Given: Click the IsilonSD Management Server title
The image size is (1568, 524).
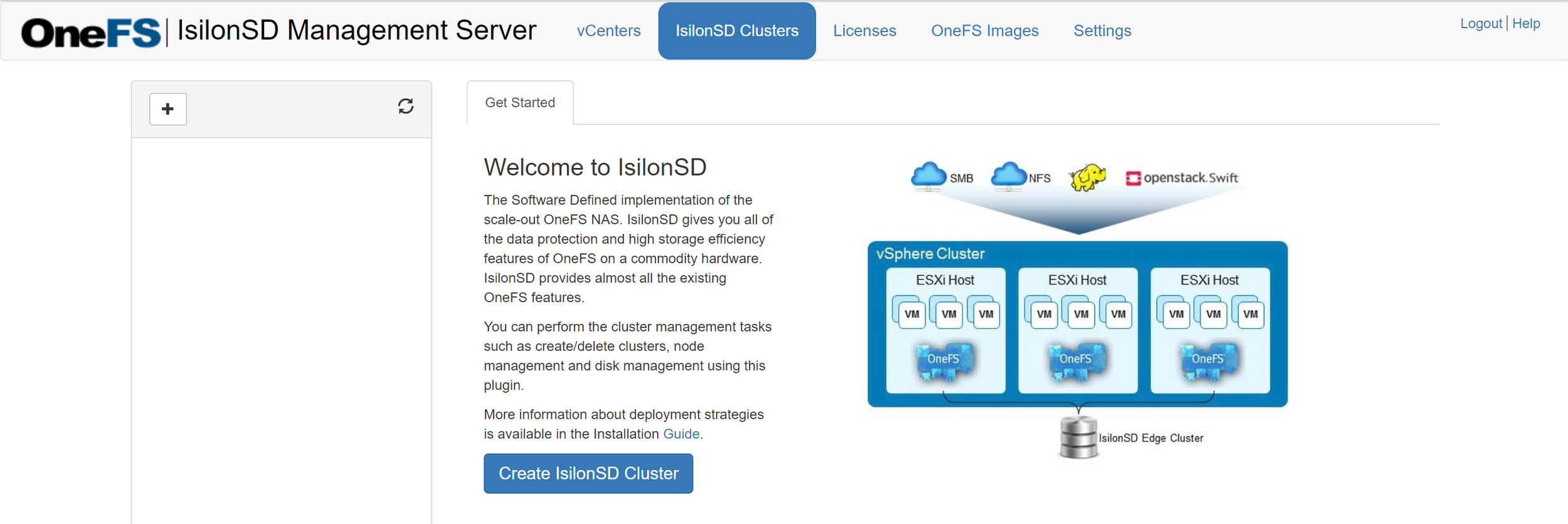Looking at the screenshot, I should click(x=357, y=30).
